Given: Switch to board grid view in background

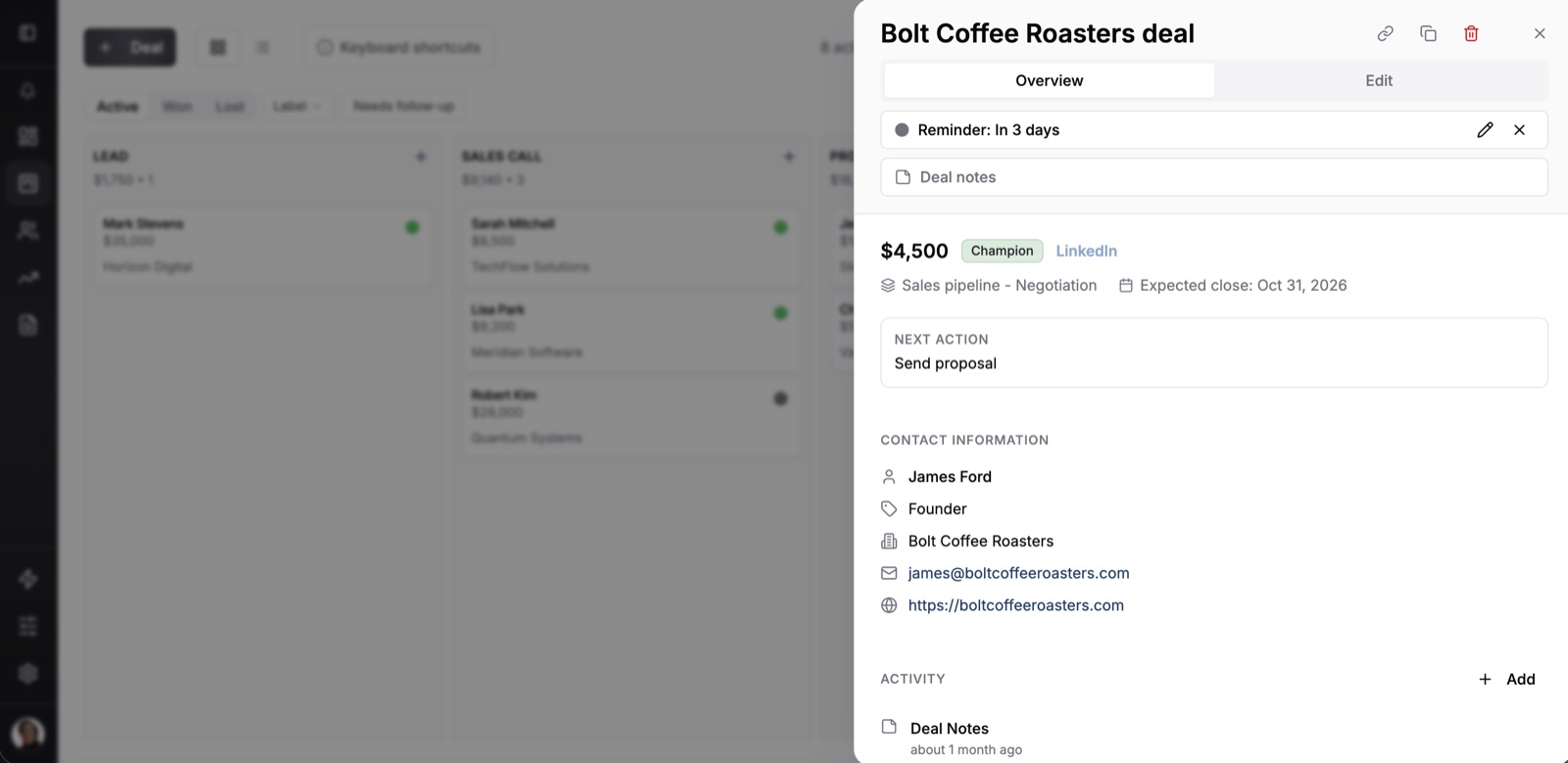Looking at the screenshot, I should click(218, 47).
